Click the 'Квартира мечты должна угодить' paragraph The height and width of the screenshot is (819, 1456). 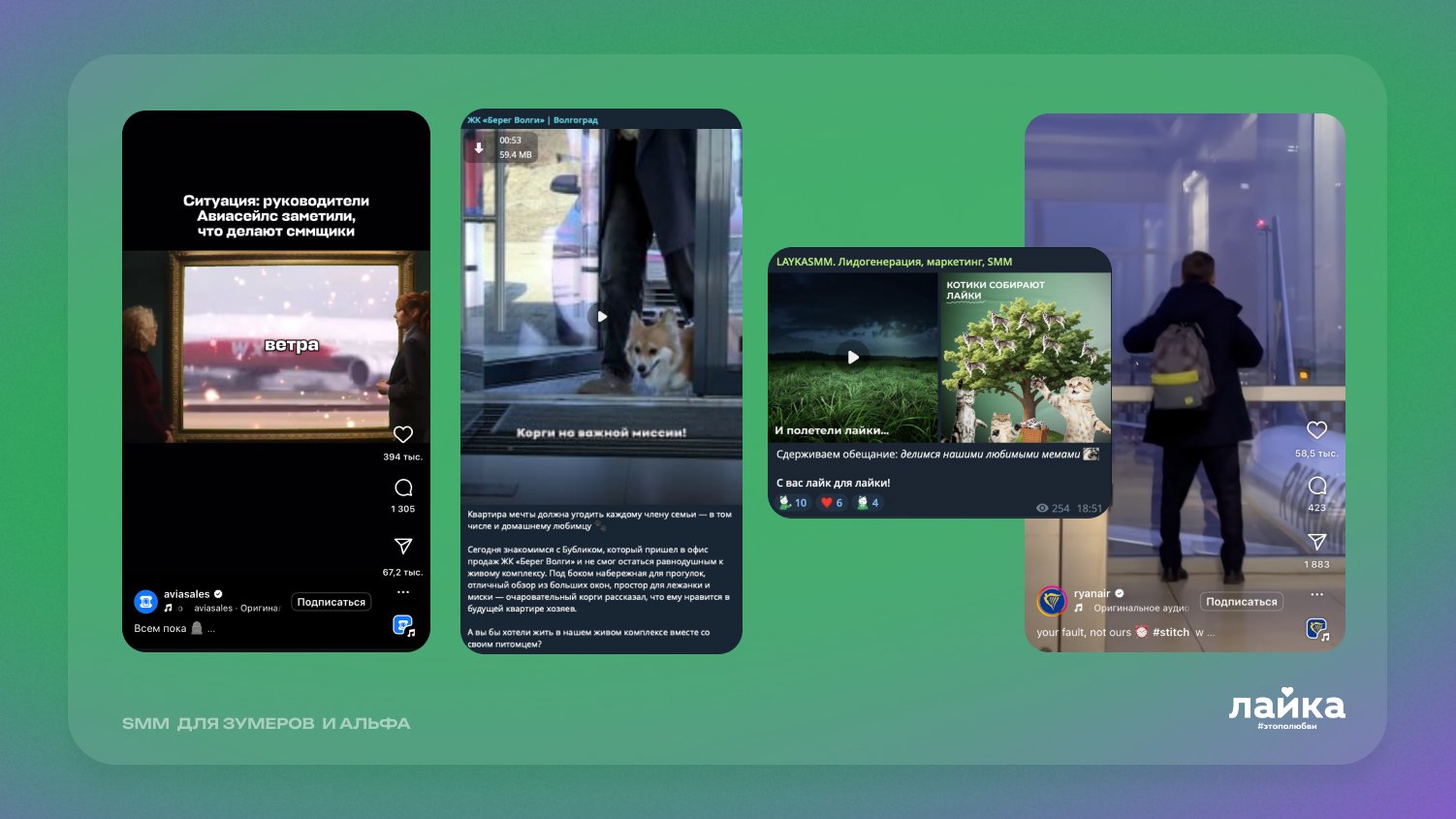(600, 520)
